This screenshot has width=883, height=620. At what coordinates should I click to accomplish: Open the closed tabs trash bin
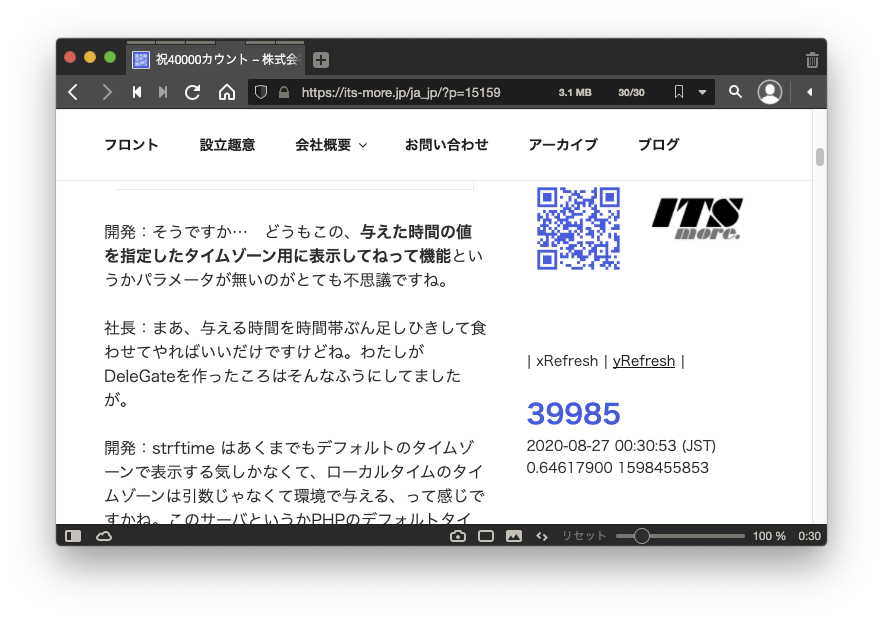tap(812, 60)
